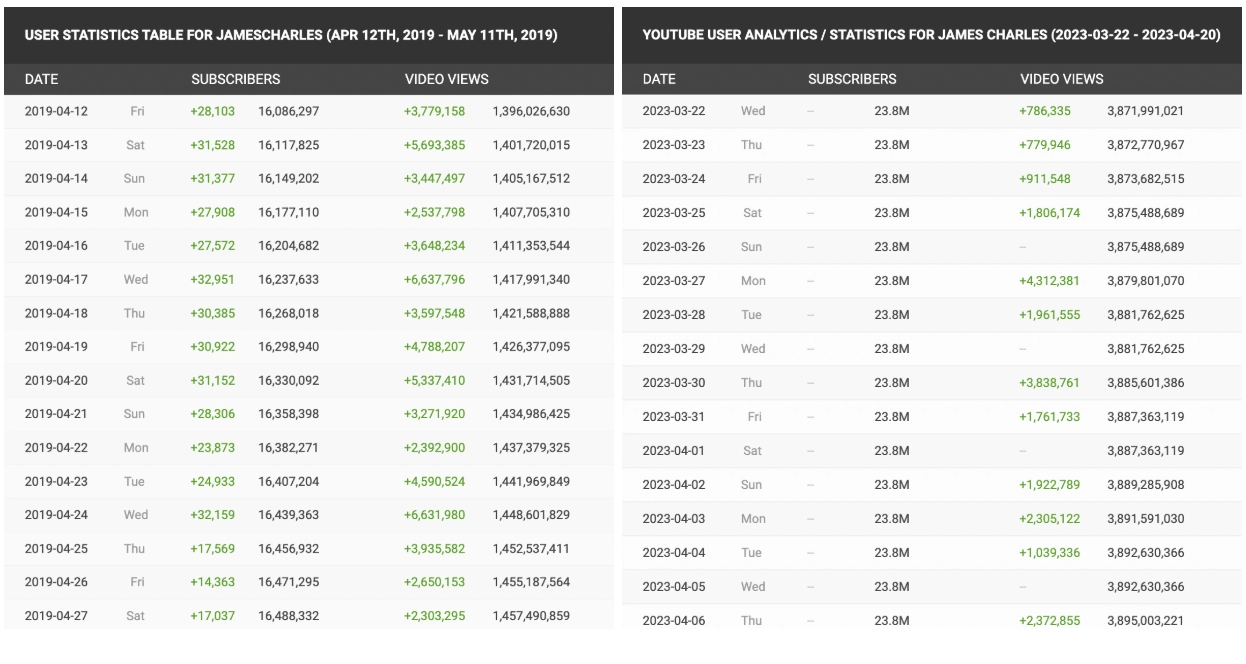The height and width of the screenshot is (664, 1246).
Task: Click the 2019-04-25 date row
Action: 56,549
